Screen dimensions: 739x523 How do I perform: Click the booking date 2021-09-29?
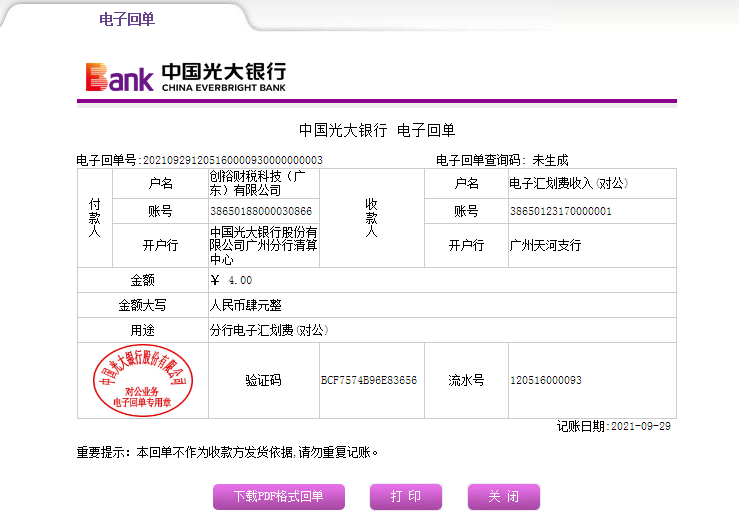coord(639,426)
